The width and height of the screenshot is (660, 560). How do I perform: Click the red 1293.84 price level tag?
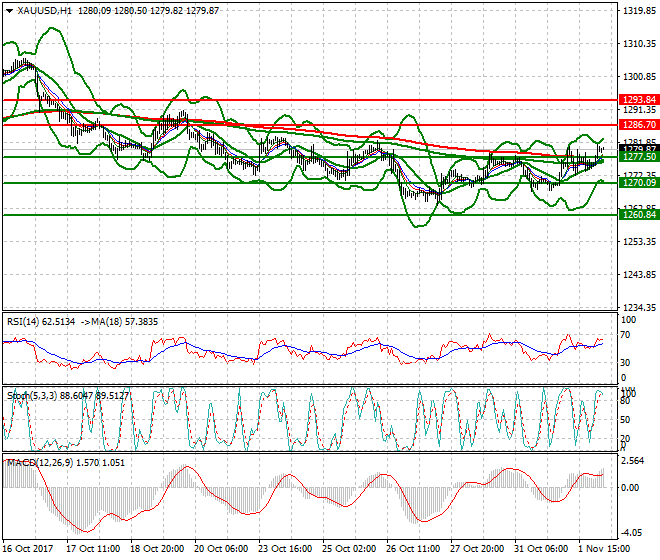tap(638, 100)
